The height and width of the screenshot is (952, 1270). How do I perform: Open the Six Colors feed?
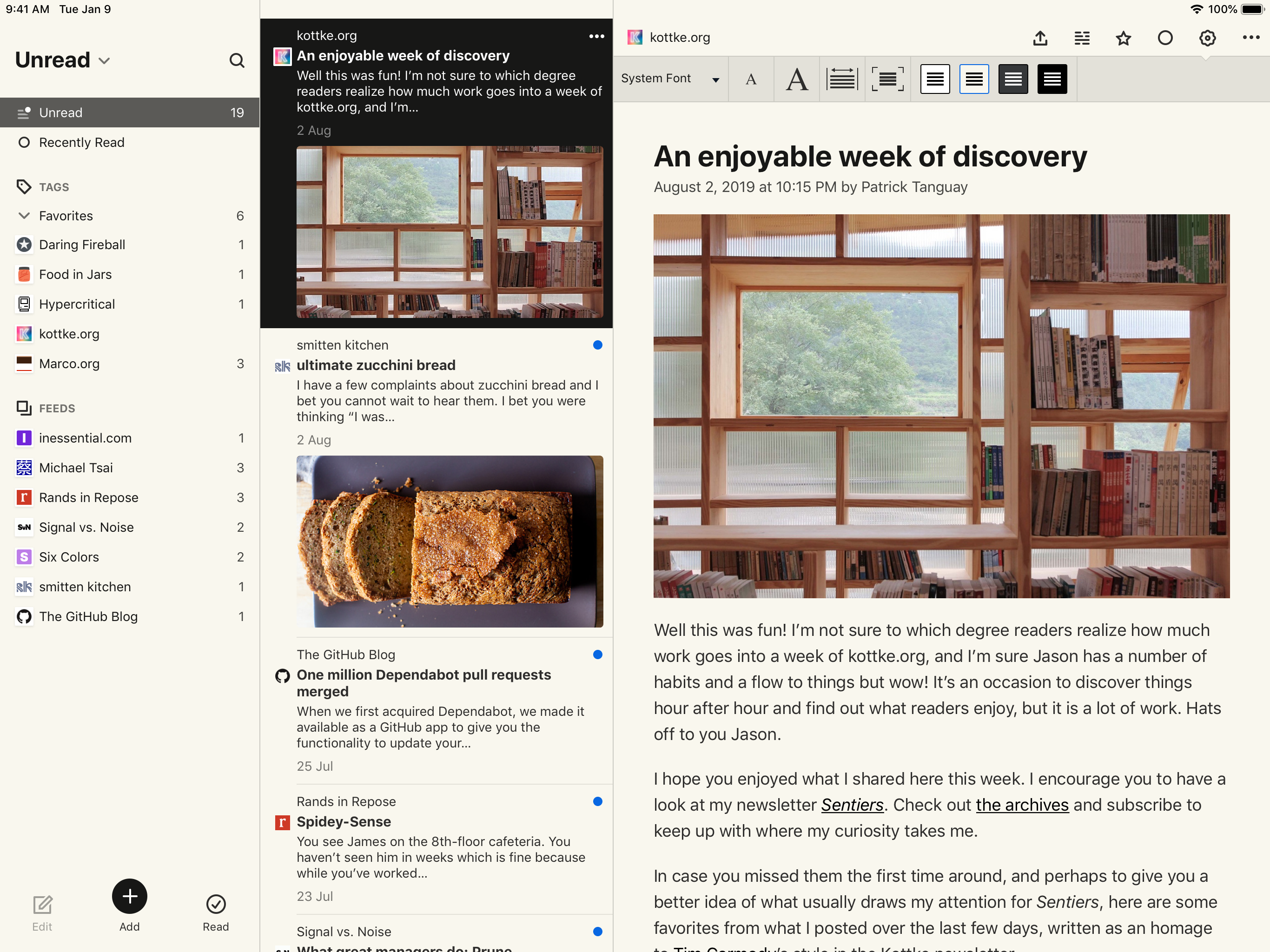(x=68, y=557)
